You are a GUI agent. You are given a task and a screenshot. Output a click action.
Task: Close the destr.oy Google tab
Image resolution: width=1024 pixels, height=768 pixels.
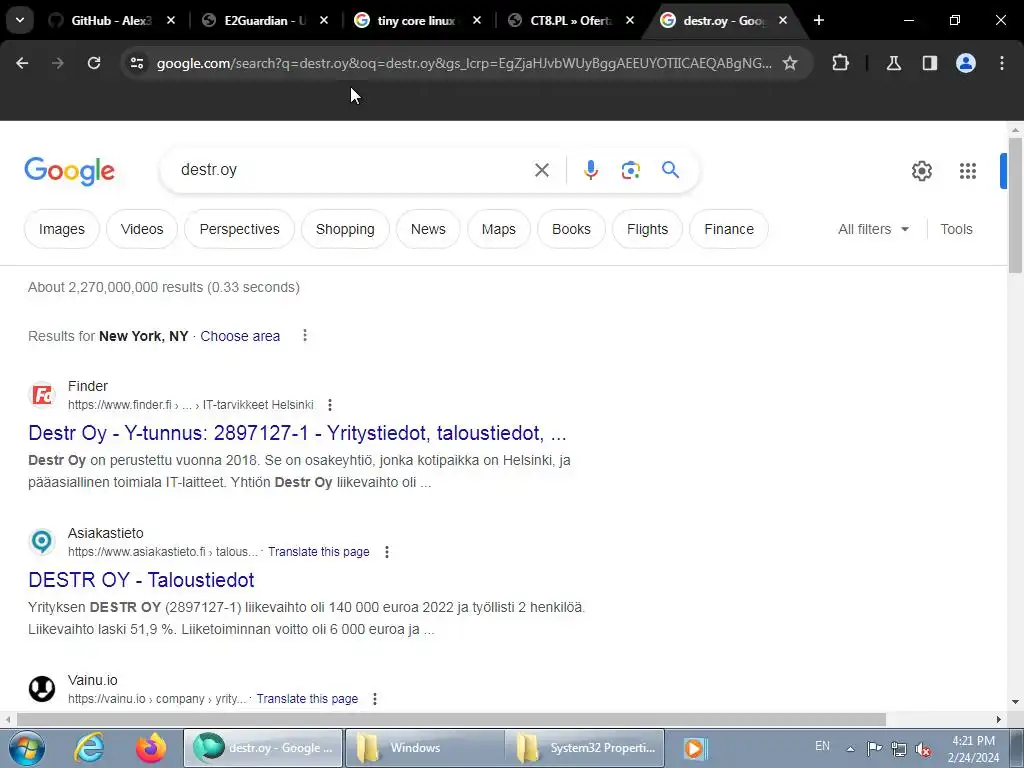pos(782,20)
